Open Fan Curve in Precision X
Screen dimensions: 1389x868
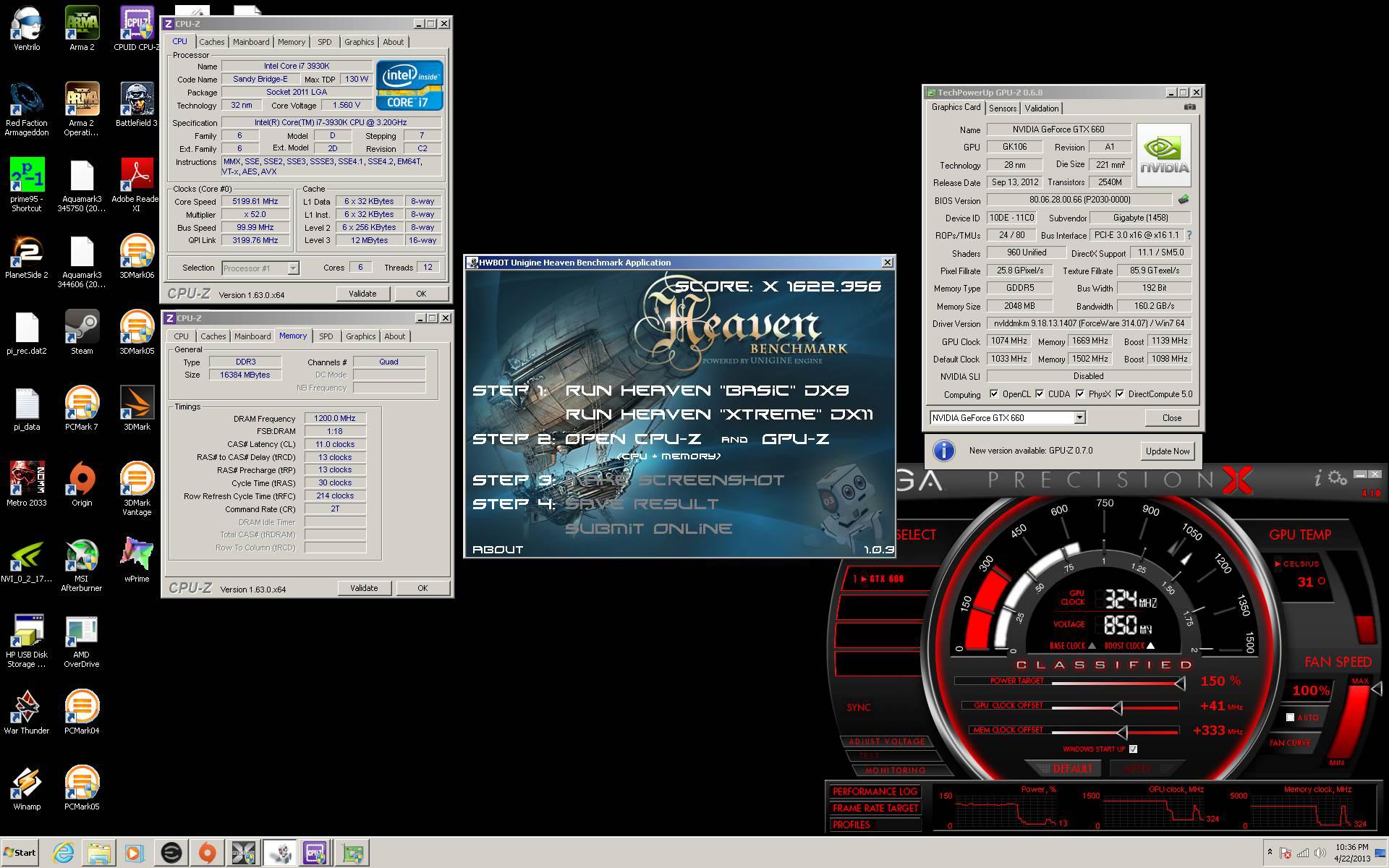(x=1290, y=743)
